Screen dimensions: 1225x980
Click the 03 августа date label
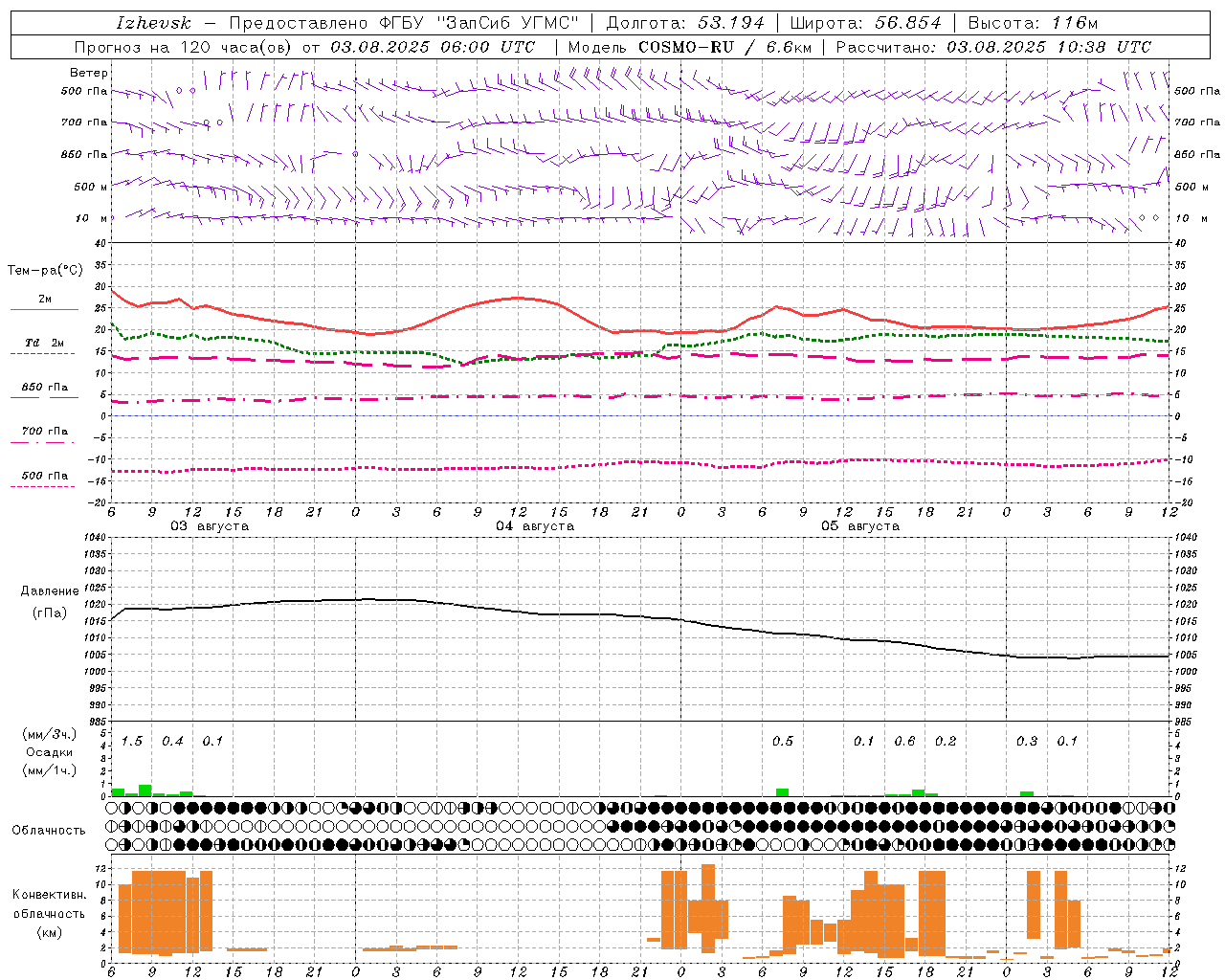click(210, 526)
